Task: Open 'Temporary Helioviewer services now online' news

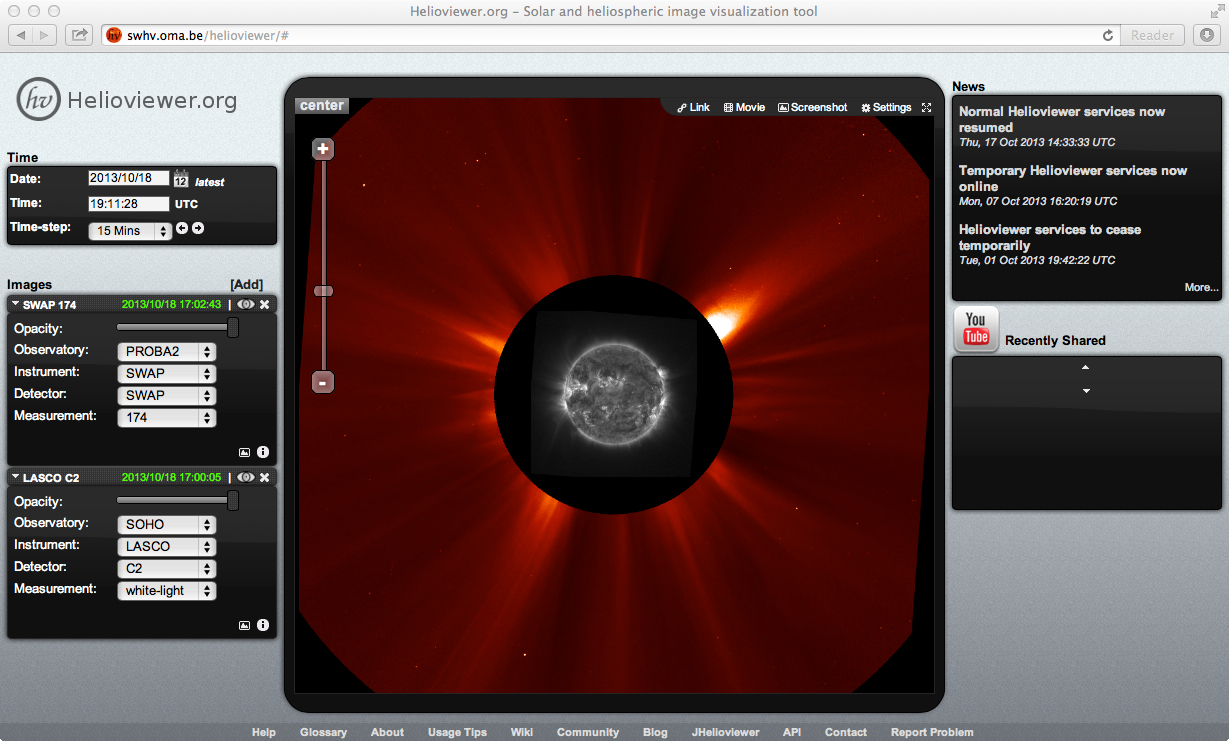Action: 1073,179
